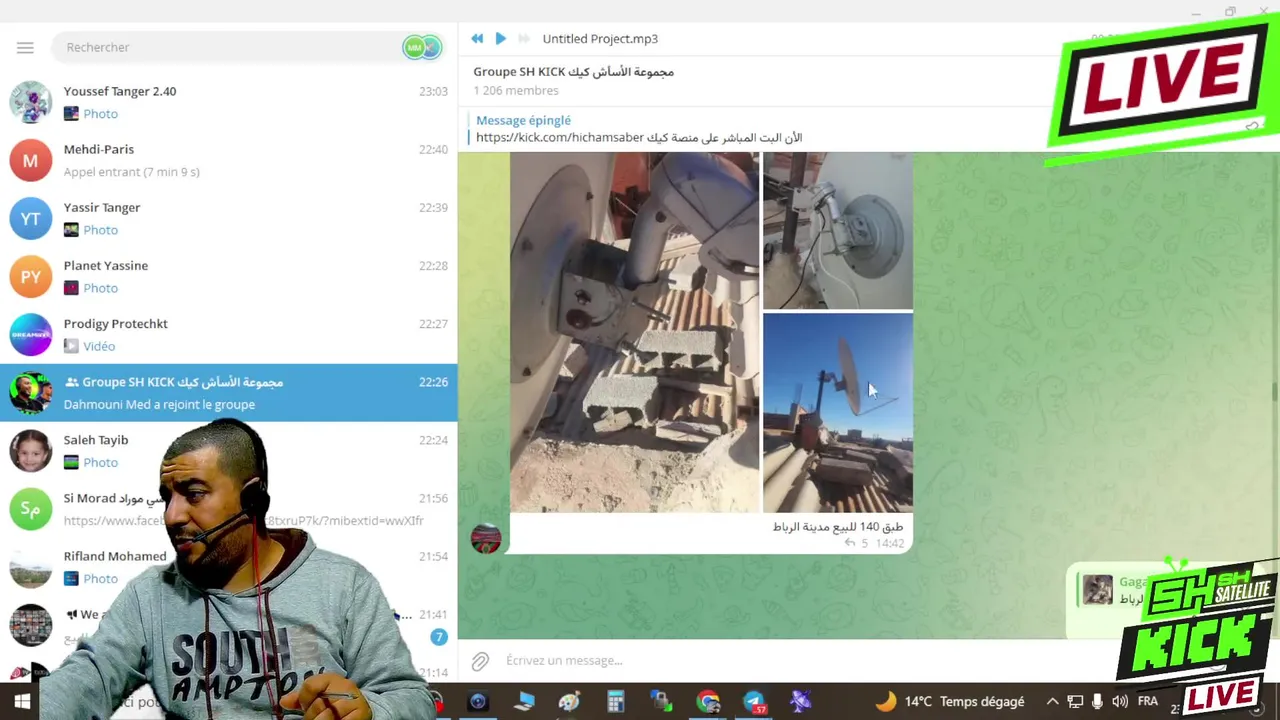Click the 7 unread badge in chat list

pos(438,636)
